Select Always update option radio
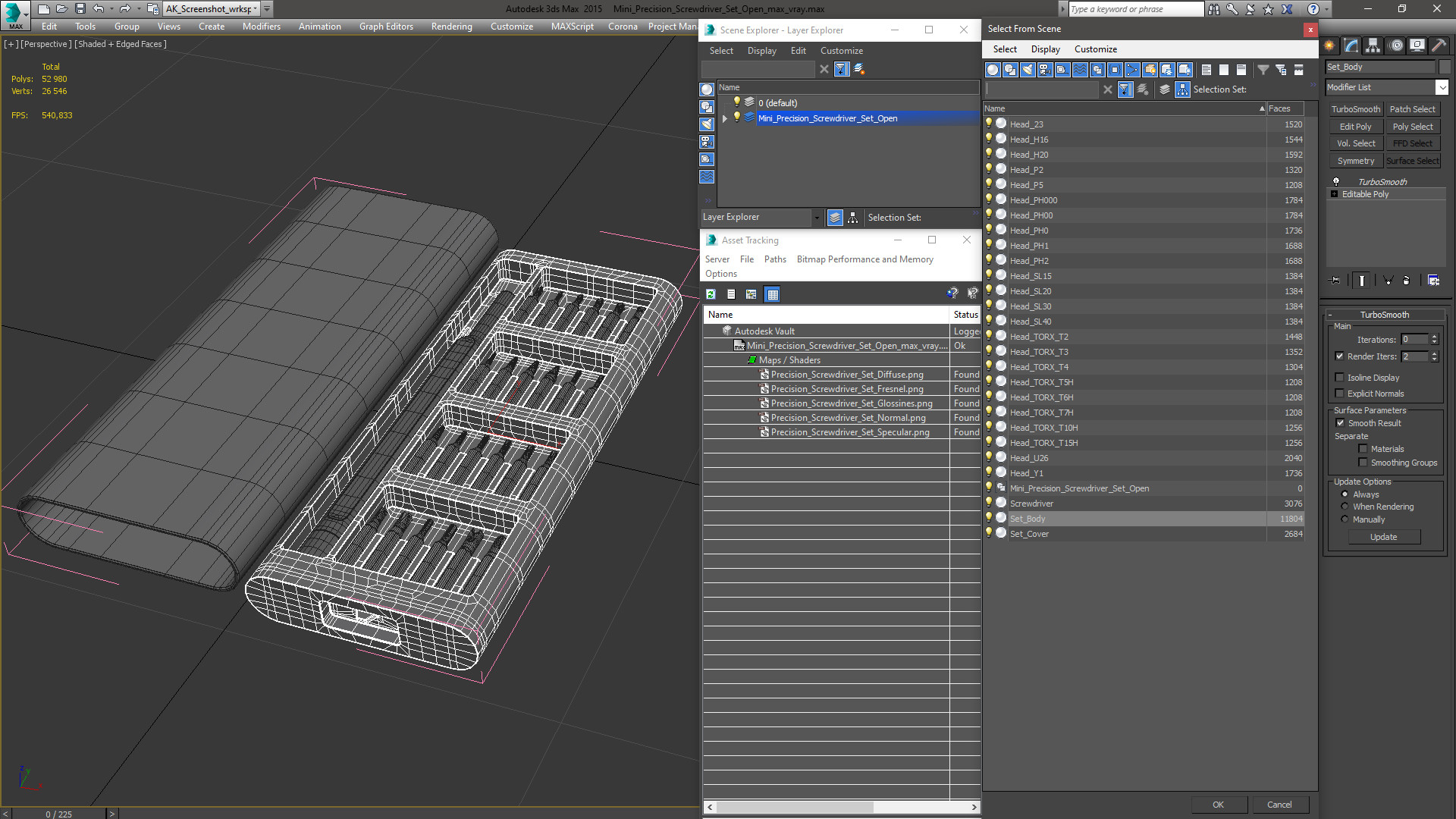This screenshot has height=819, width=1456. (1345, 494)
